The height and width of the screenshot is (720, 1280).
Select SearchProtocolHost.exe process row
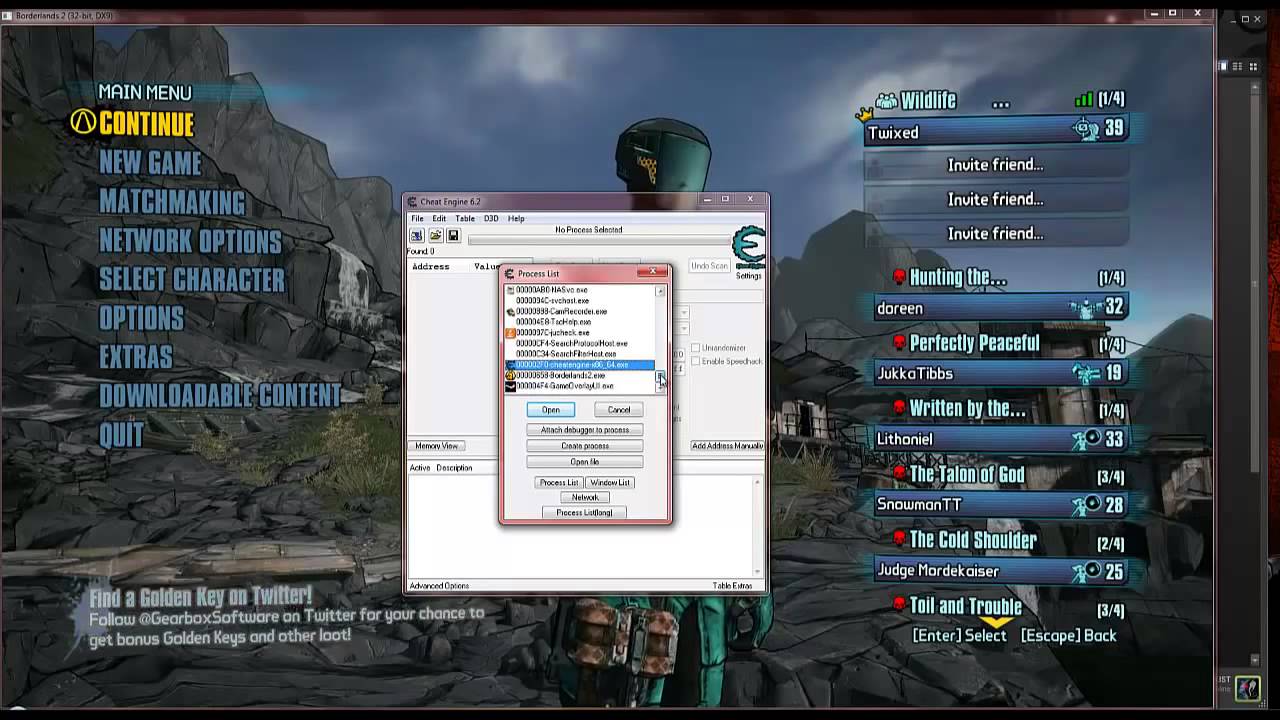coord(580,343)
